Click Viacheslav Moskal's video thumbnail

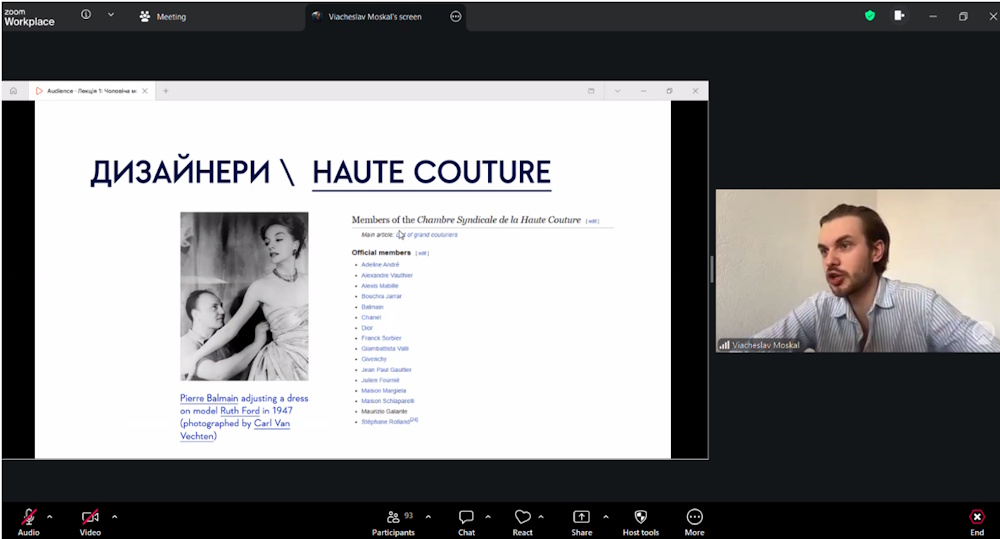pos(857,271)
